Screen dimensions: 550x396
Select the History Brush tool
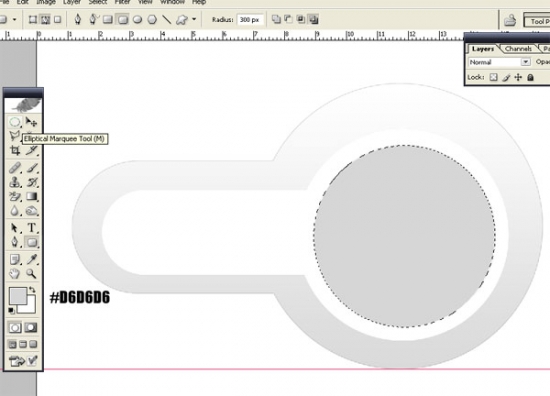pos(31,182)
